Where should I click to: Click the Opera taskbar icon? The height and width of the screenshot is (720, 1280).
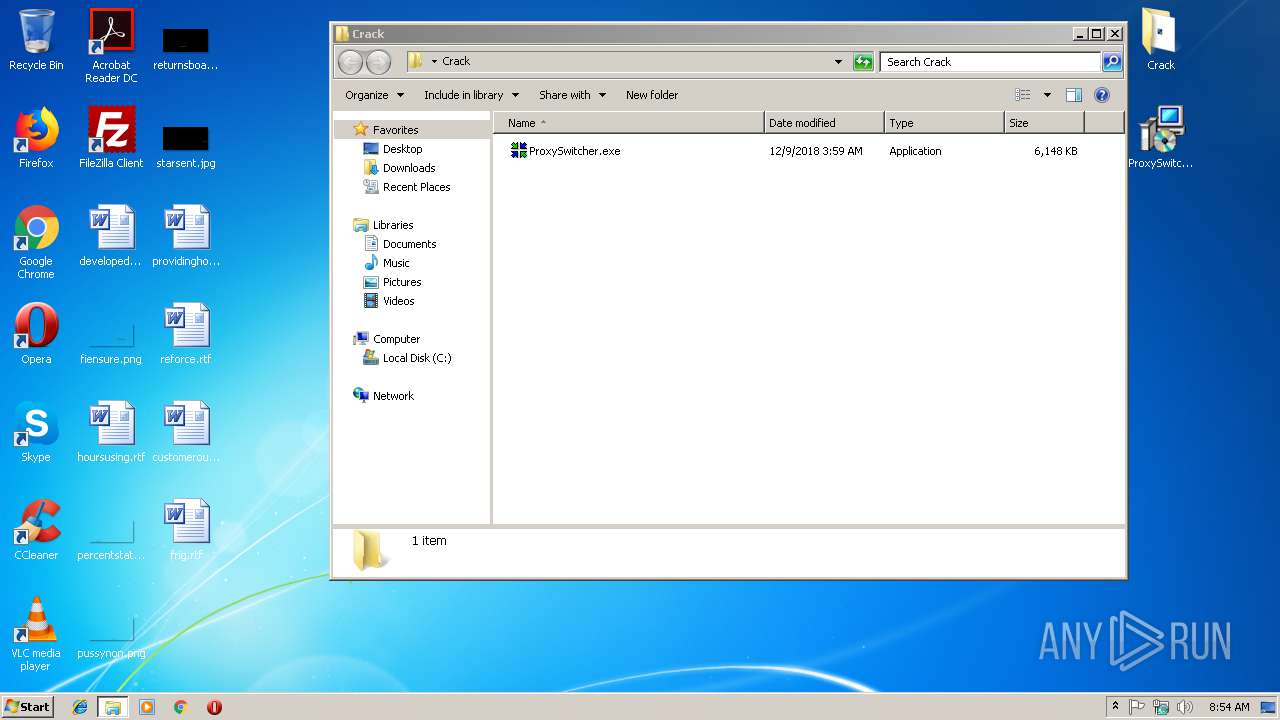tap(214, 707)
